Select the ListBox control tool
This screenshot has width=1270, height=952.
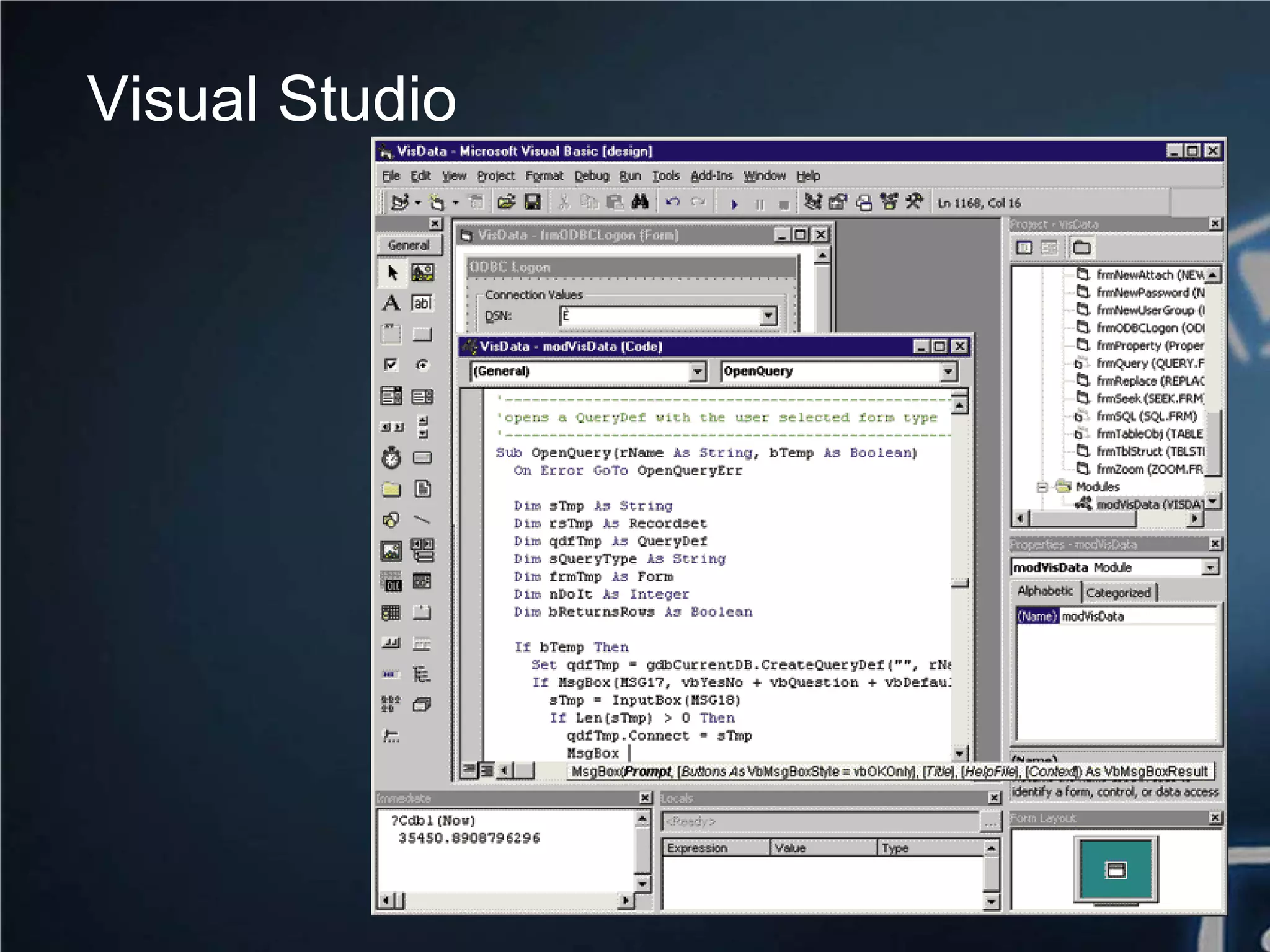(422, 395)
